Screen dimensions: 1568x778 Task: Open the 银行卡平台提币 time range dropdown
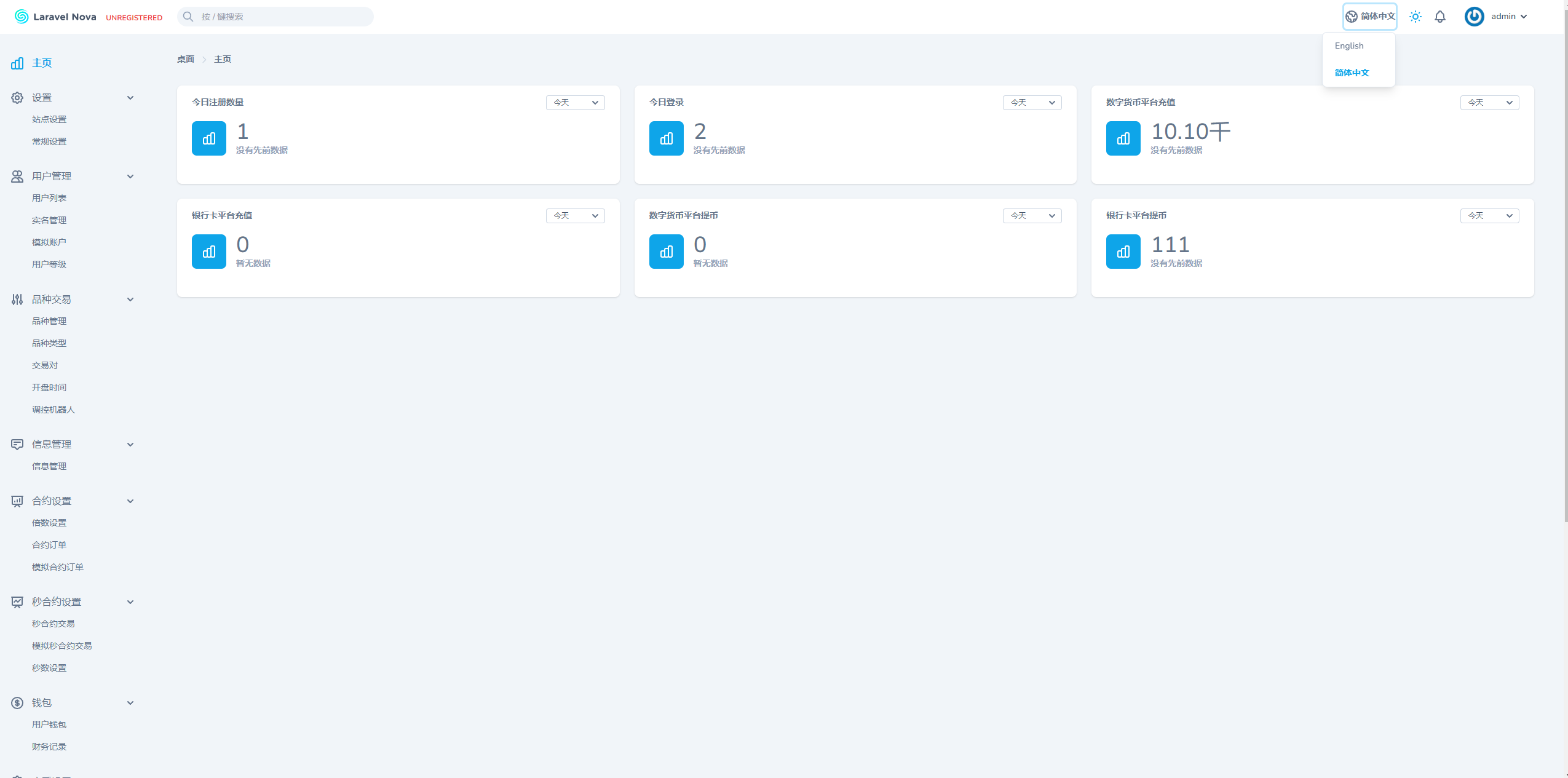point(1489,216)
